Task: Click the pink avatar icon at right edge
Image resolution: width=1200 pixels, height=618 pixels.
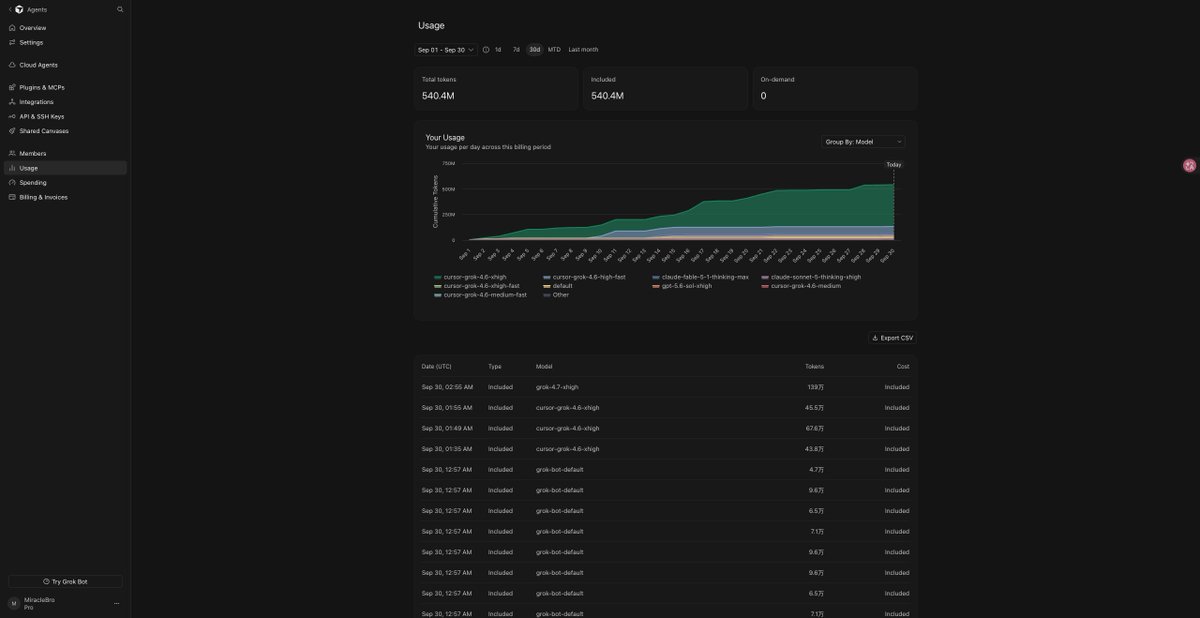Action: point(1189,165)
